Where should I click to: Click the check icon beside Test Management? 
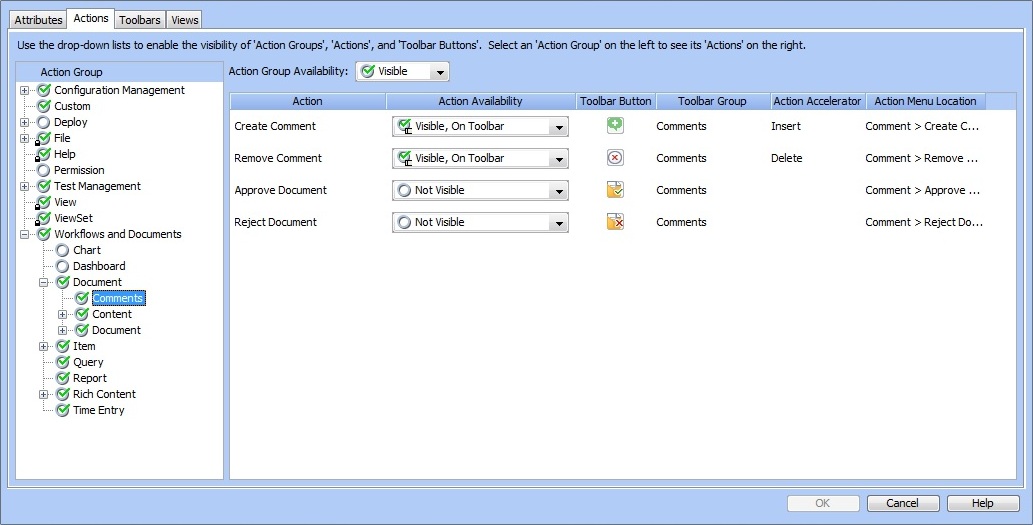(44, 186)
